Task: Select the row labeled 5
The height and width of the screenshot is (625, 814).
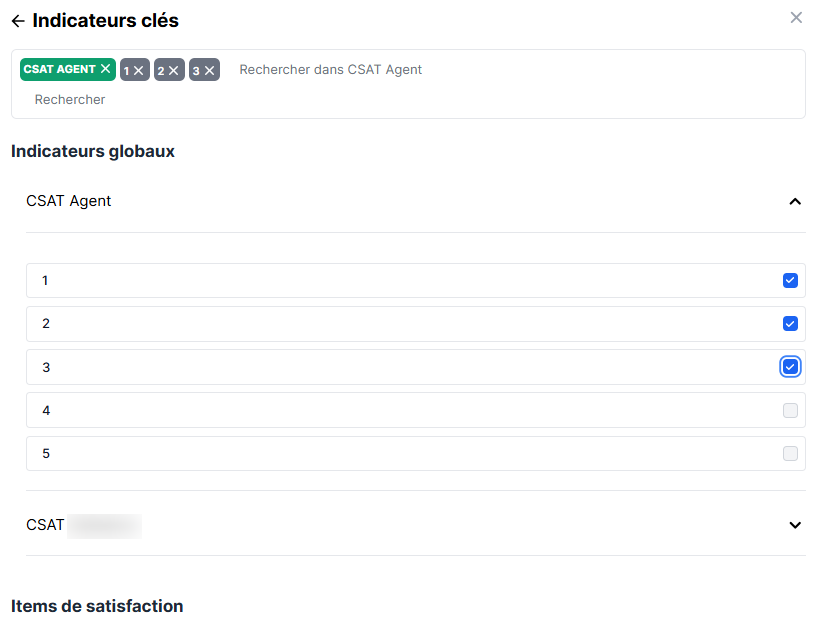Action: [x=400, y=453]
